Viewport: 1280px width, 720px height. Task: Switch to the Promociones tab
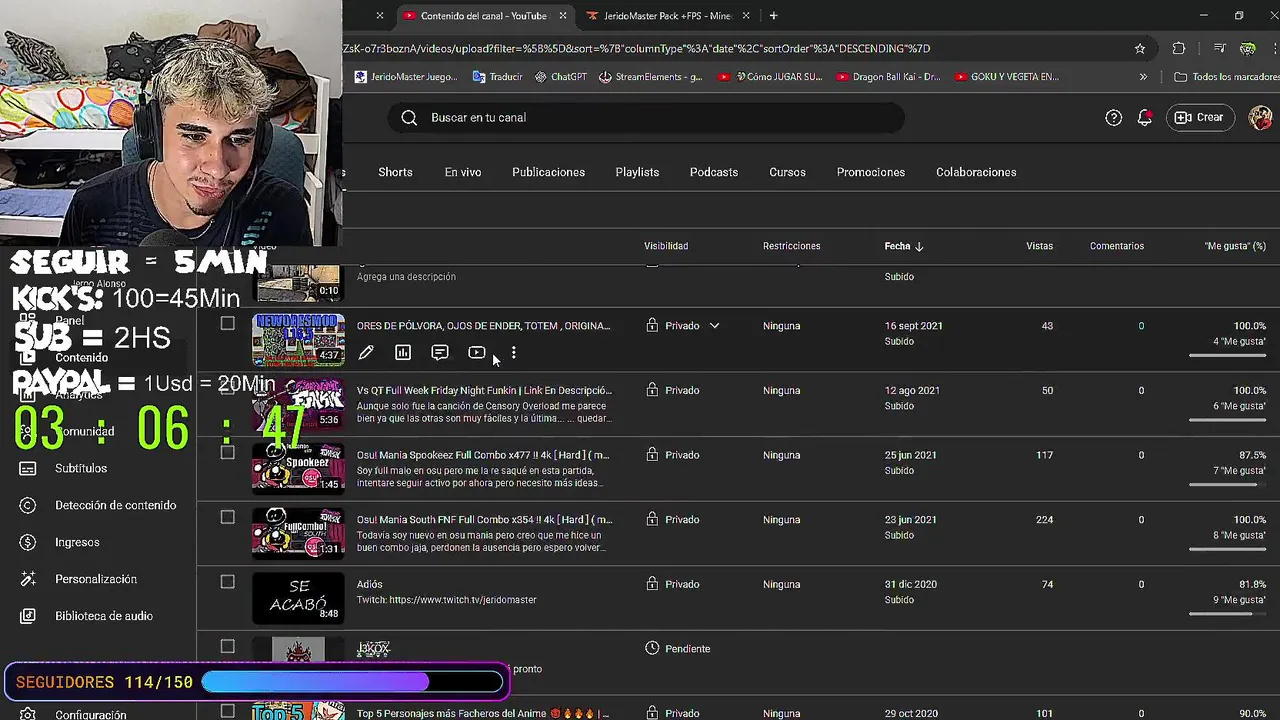tap(871, 172)
